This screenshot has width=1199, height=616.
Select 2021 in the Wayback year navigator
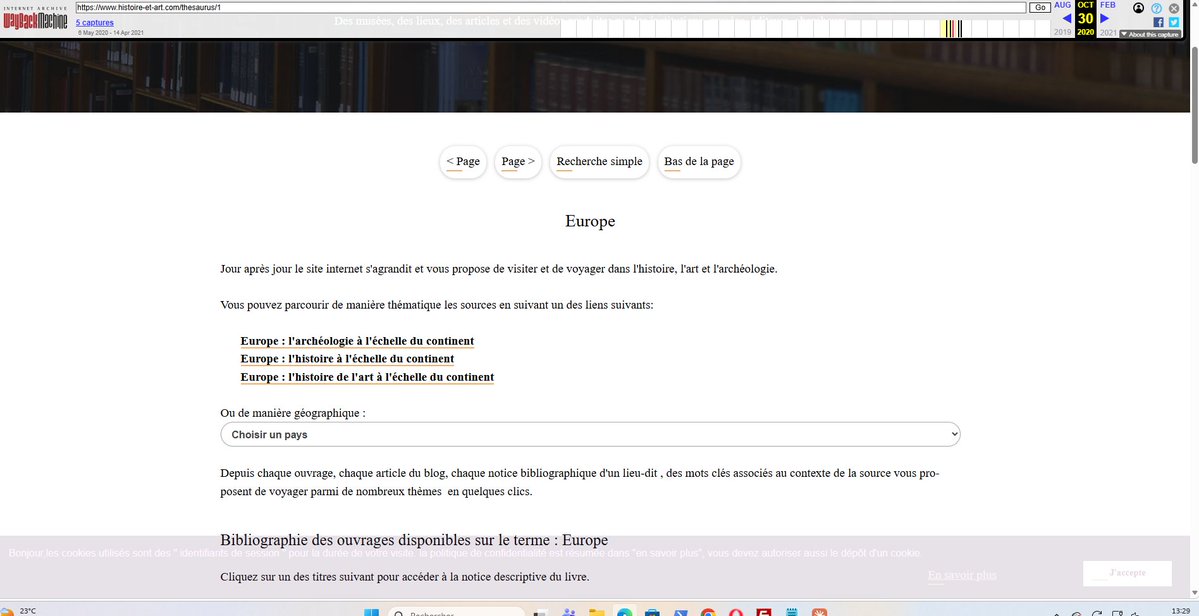click(1108, 32)
